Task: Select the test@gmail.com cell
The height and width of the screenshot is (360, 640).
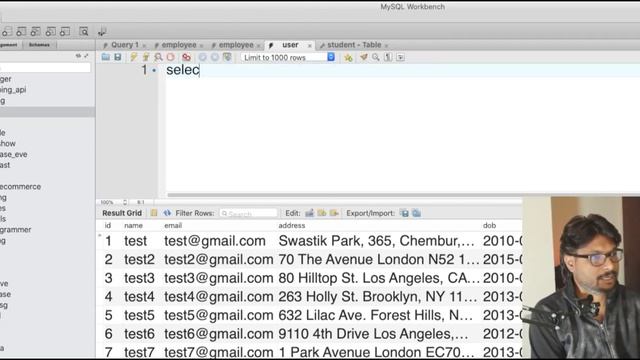Action: (215, 241)
